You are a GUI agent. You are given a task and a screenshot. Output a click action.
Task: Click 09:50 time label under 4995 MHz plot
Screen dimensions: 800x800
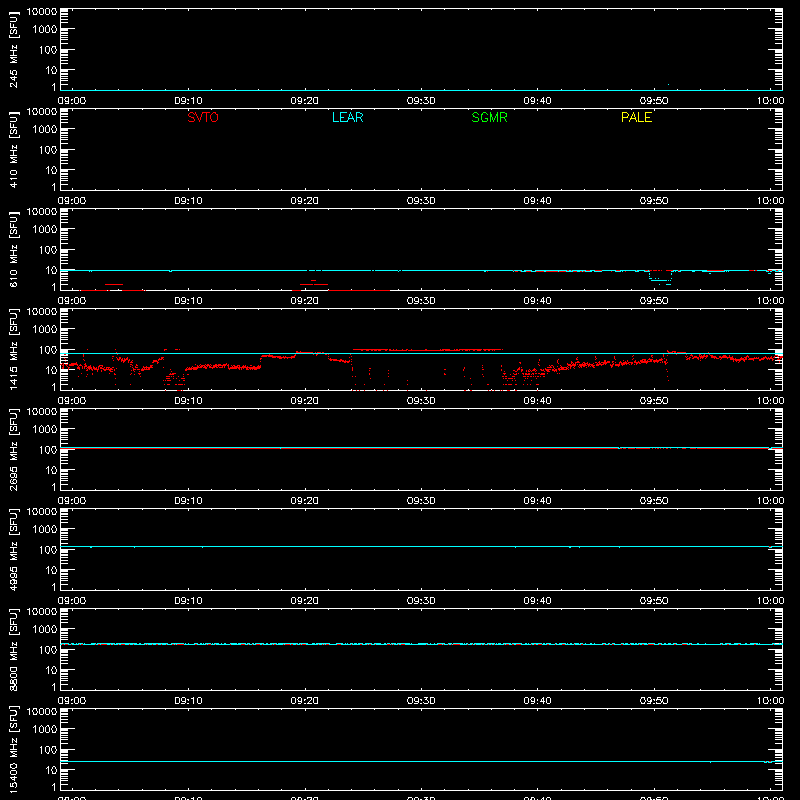(x=654, y=601)
